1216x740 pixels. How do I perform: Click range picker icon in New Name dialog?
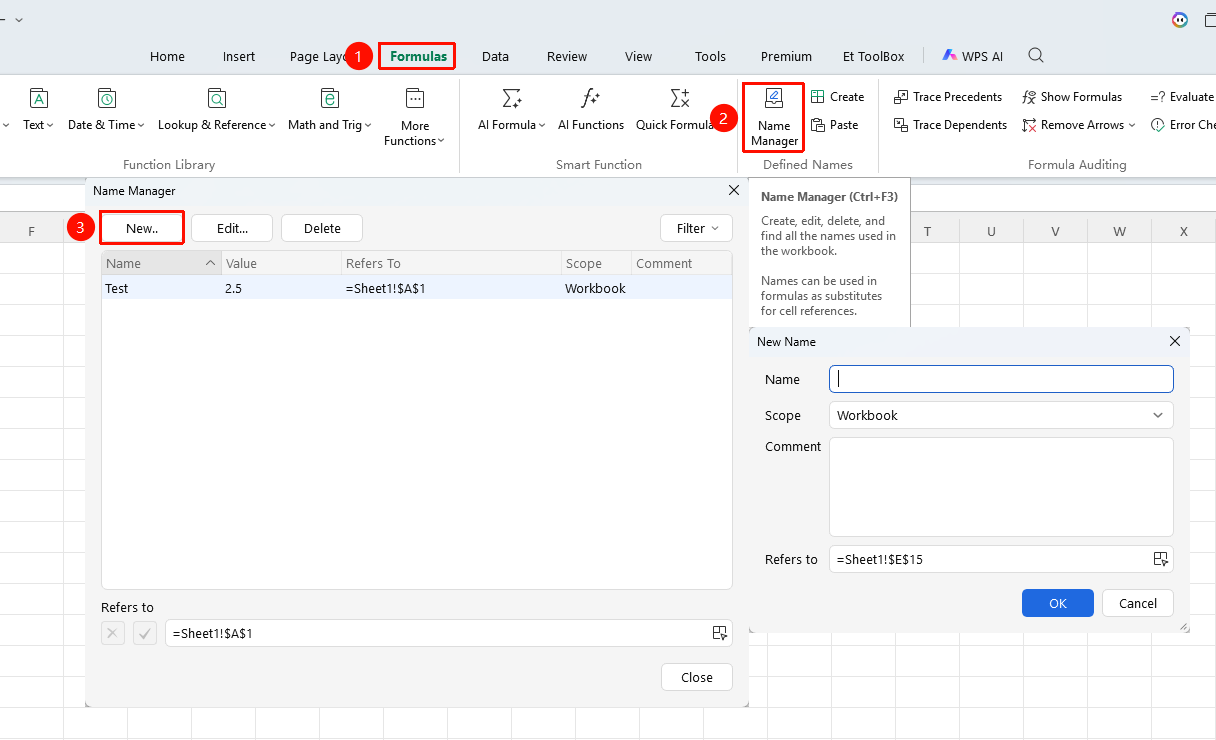tap(1160, 559)
